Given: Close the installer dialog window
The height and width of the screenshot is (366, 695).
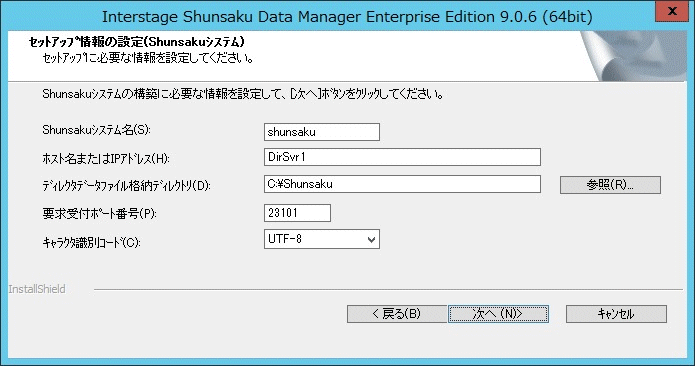Looking at the screenshot, I should click(672, 11).
